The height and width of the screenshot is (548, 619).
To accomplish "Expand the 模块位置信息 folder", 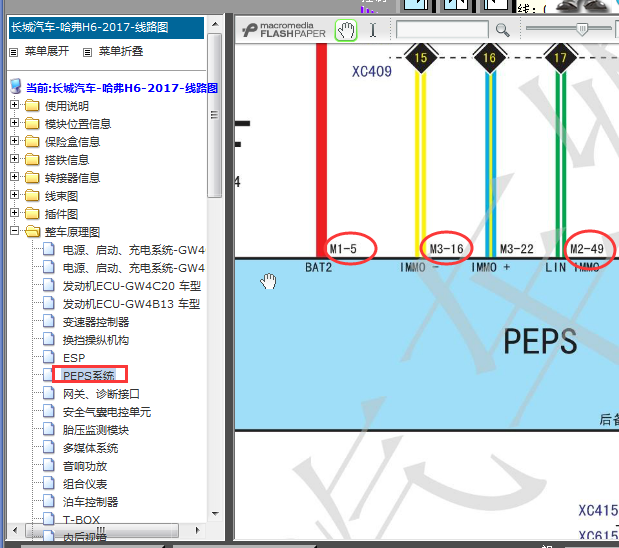I will (x=14, y=123).
